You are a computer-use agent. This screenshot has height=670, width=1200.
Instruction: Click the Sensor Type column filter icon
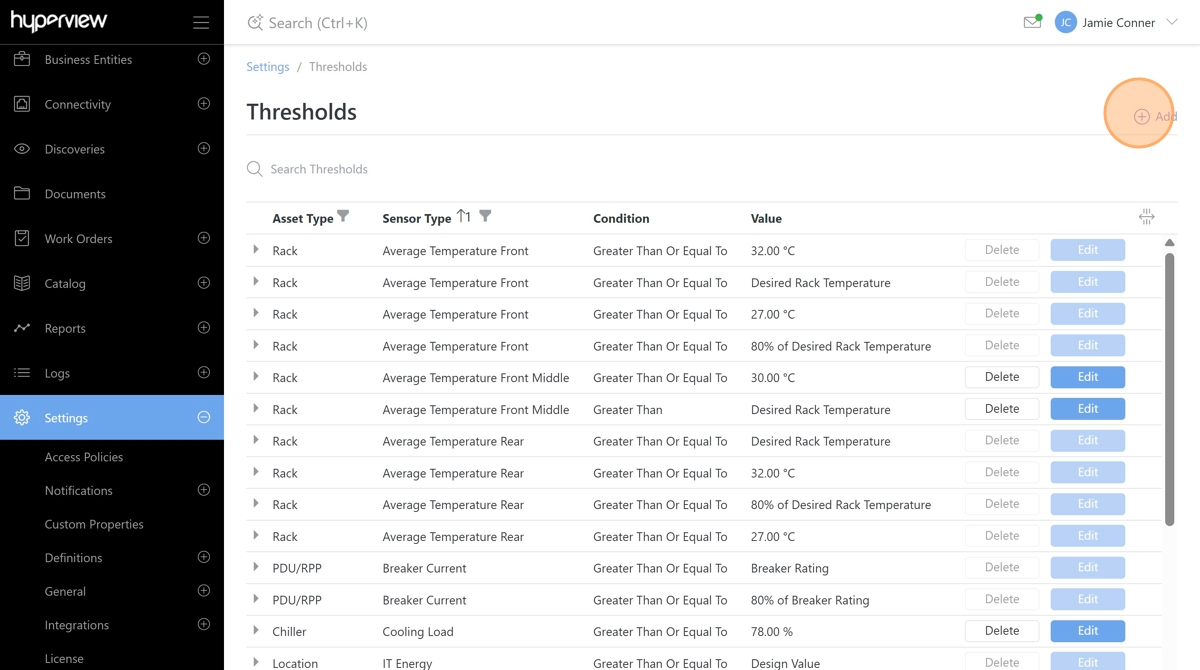click(485, 216)
